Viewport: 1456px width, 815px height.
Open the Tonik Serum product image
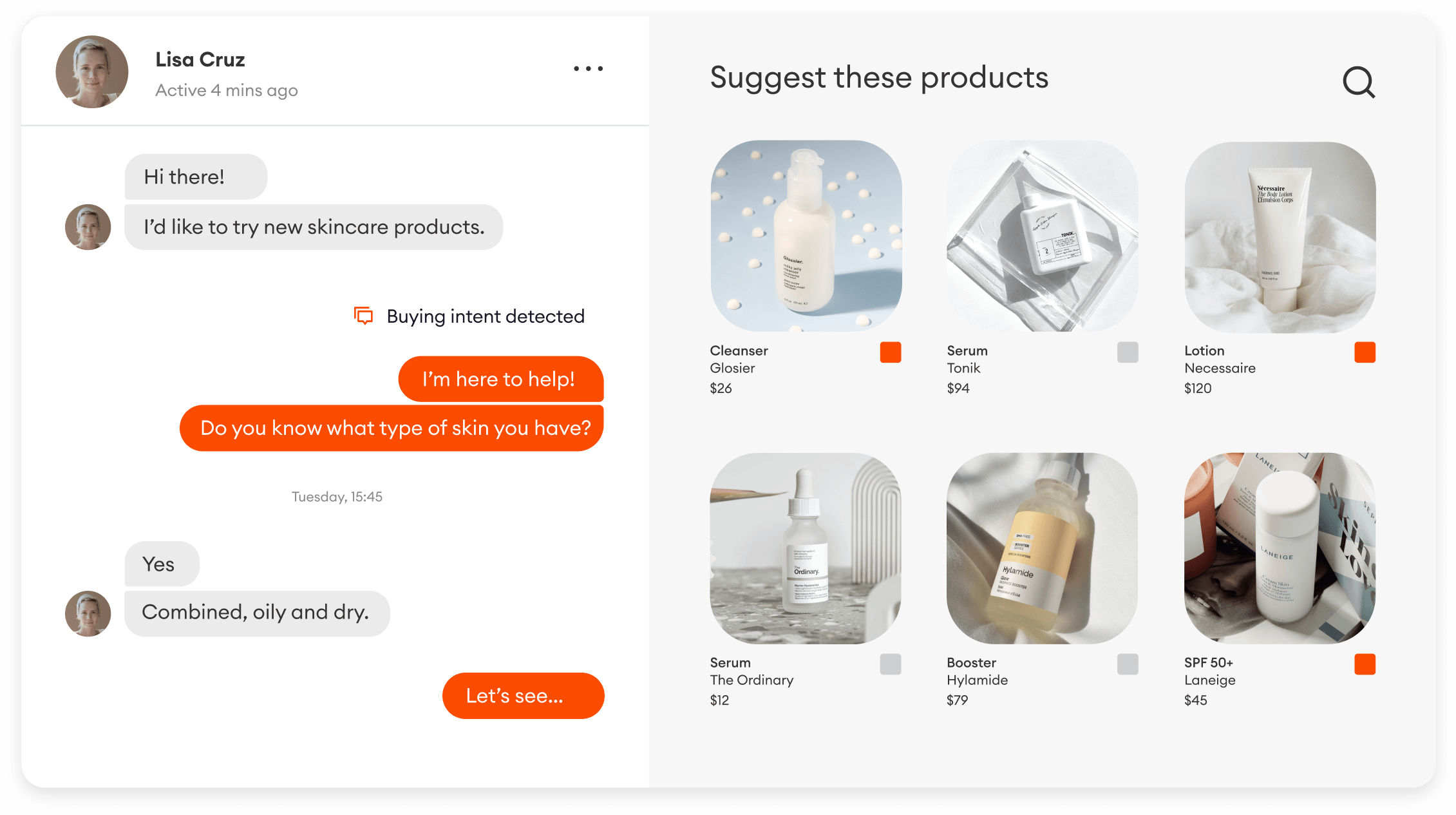point(1043,236)
